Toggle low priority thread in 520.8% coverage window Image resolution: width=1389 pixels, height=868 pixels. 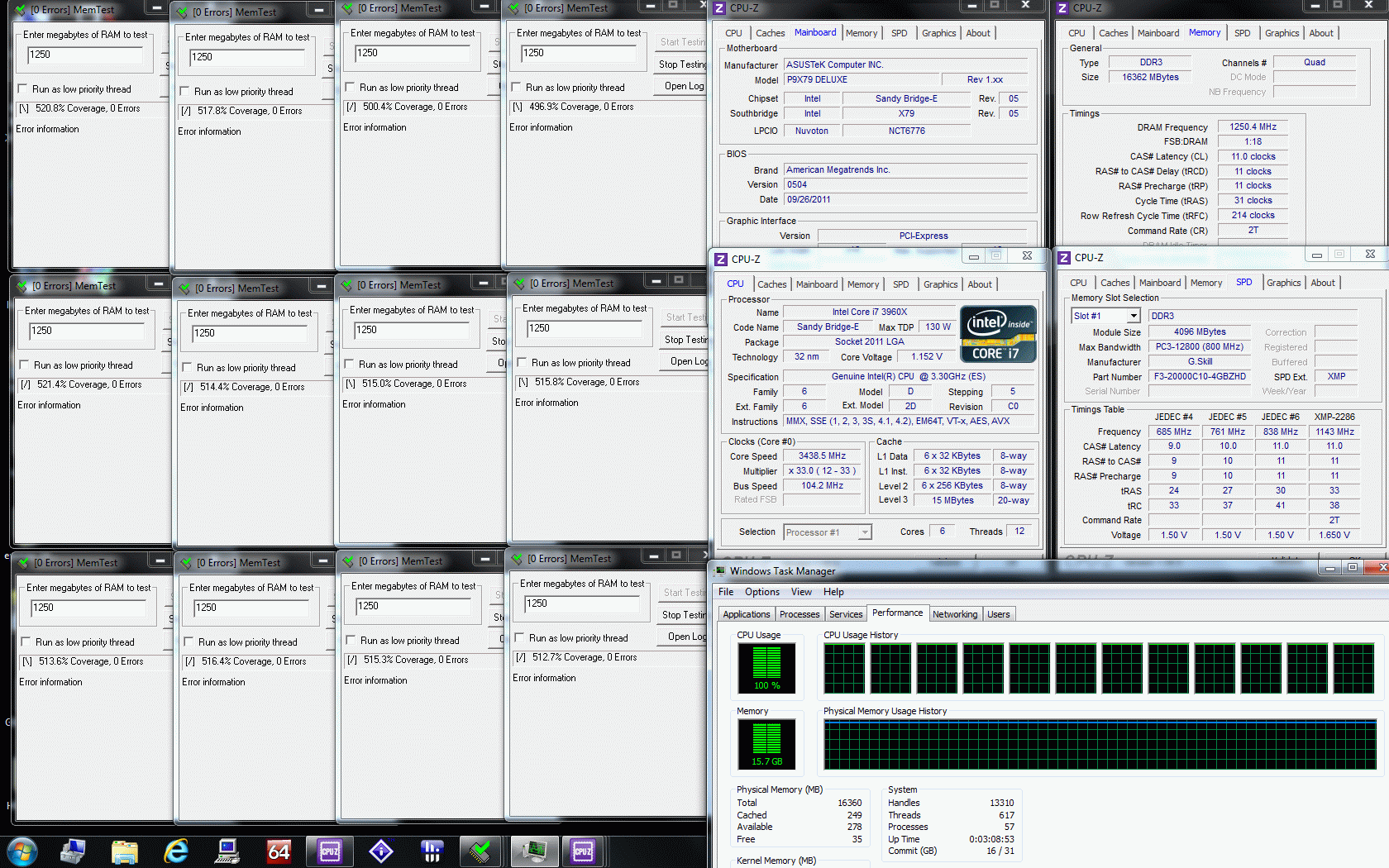pyautogui.click(x=22, y=89)
